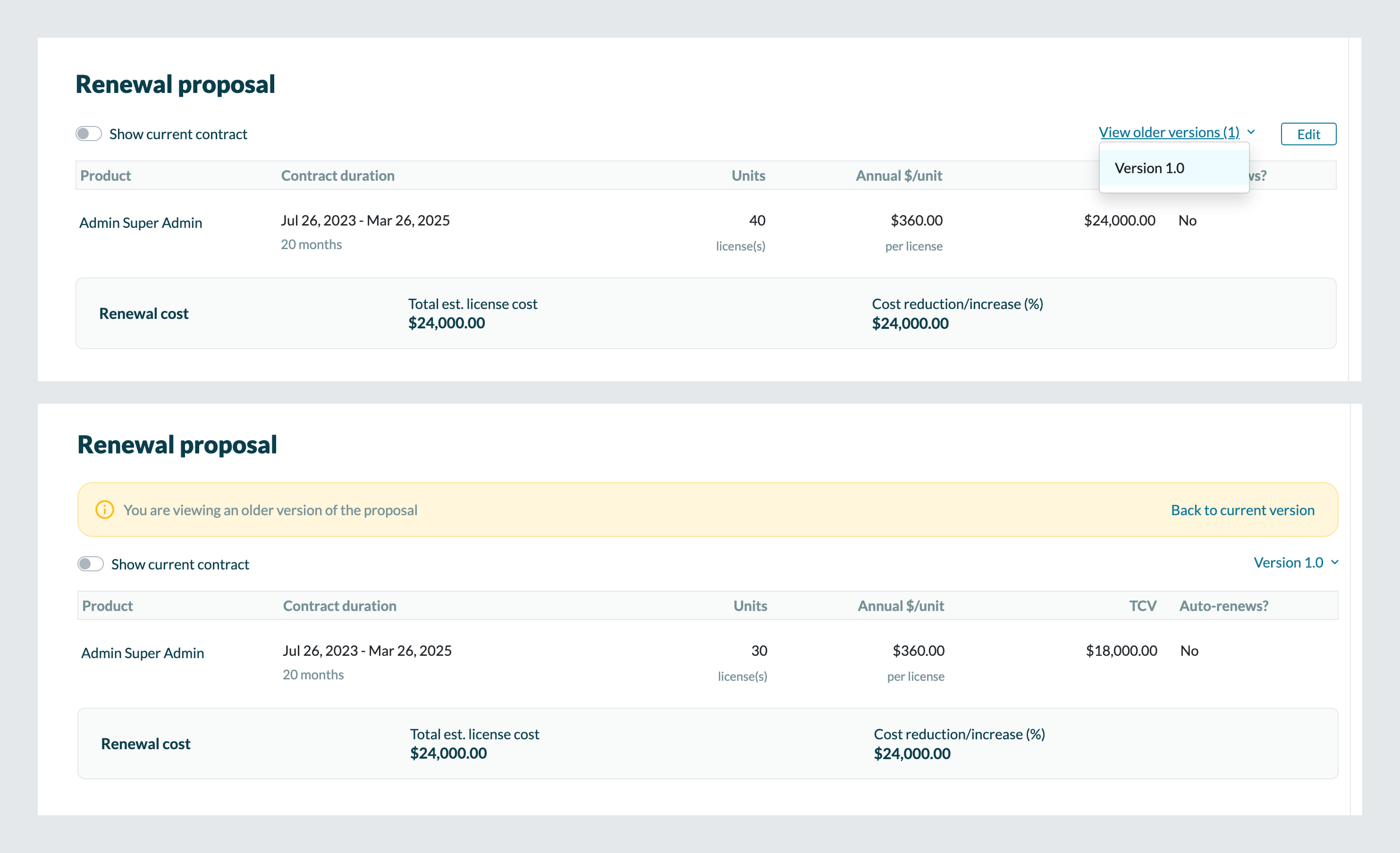Click the chevron beside View older versions
The image size is (1400, 853).
1251,132
